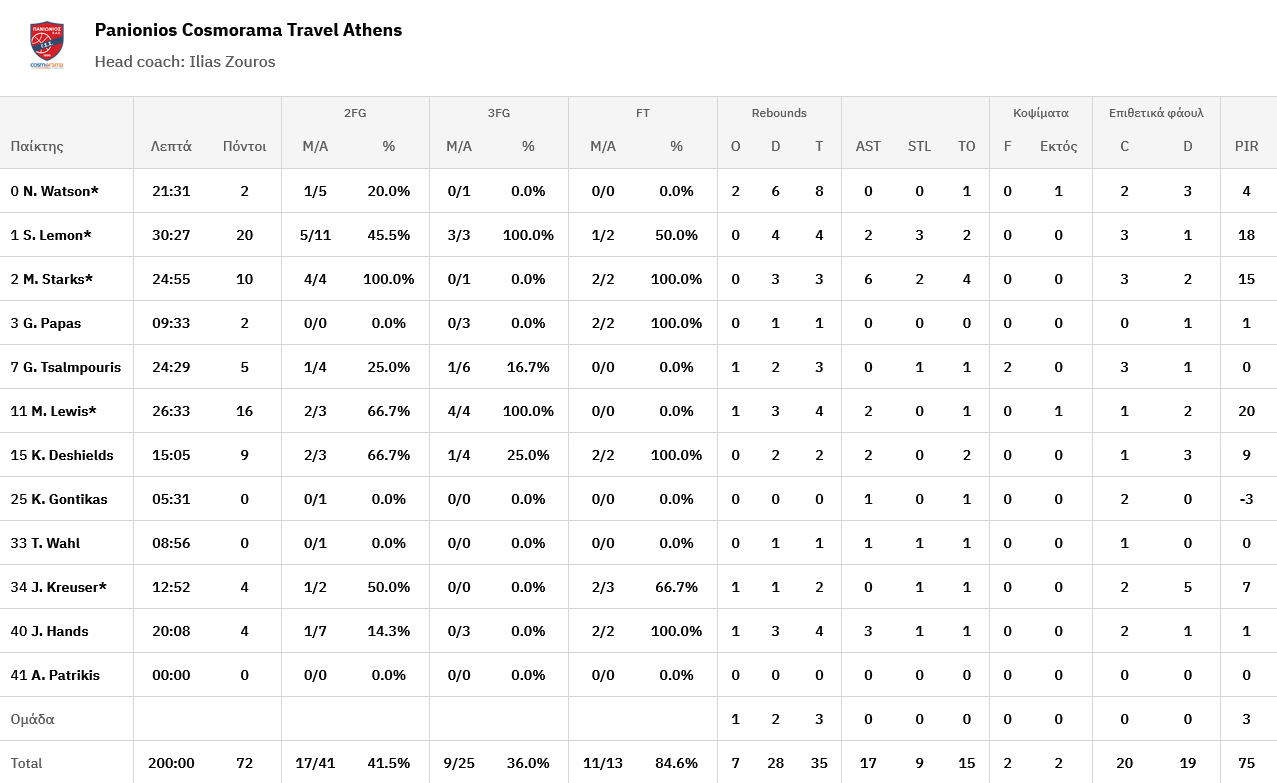
Task: Click the Panionios team logo
Action: (47, 45)
